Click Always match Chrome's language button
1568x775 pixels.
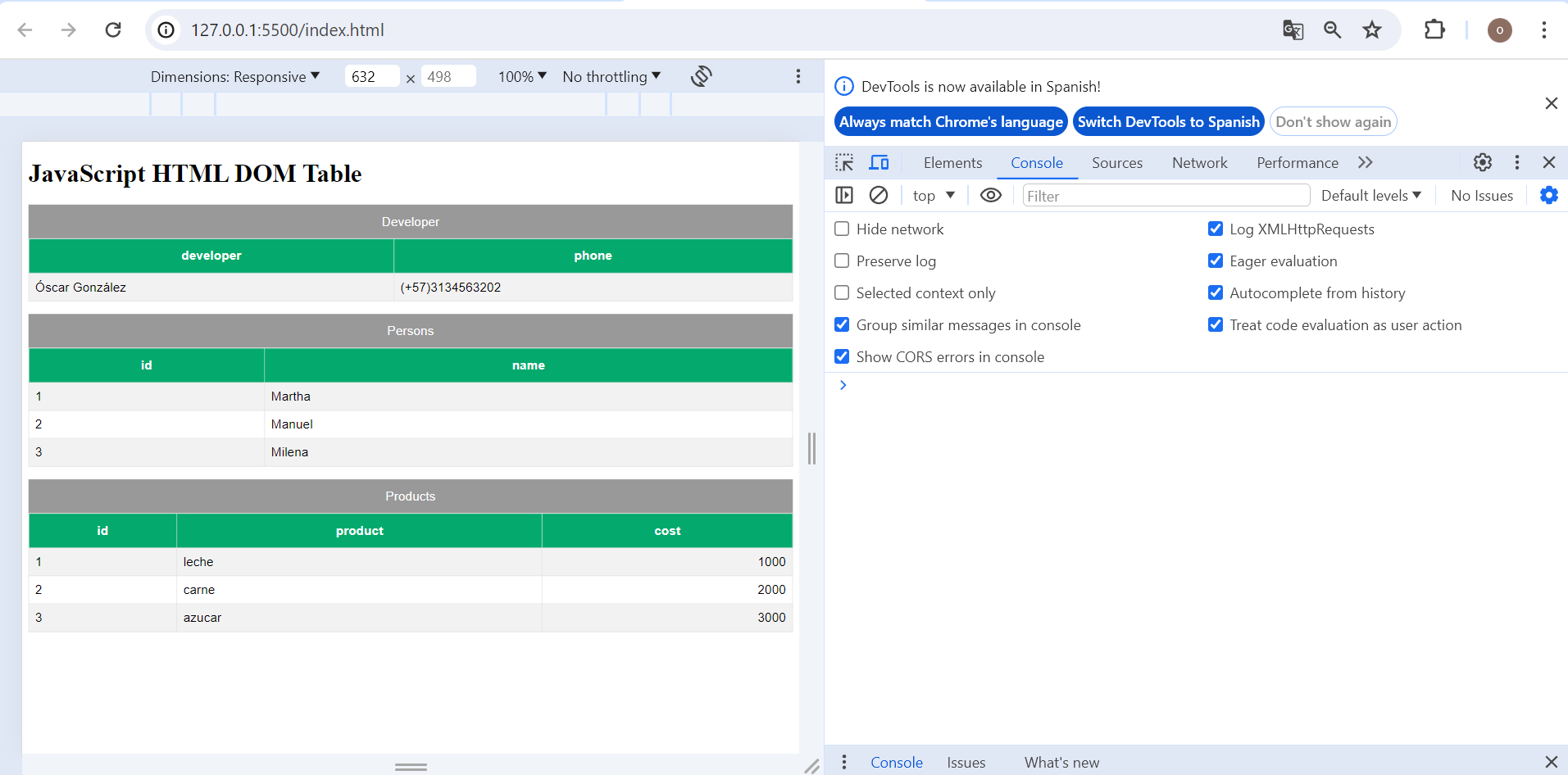(x=951, y=121)
